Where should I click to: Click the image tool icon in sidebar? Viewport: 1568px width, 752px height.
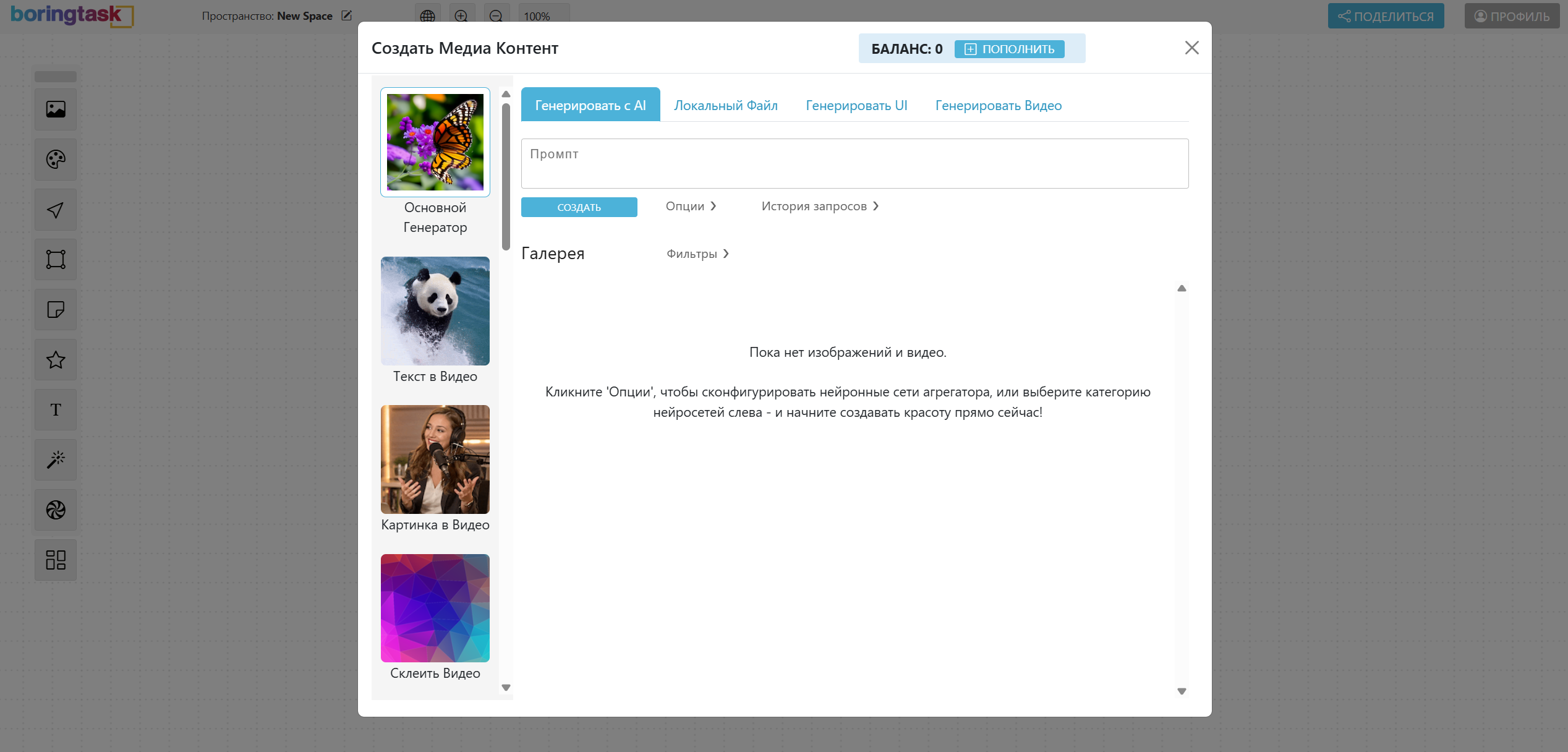[x=56, y=109]
